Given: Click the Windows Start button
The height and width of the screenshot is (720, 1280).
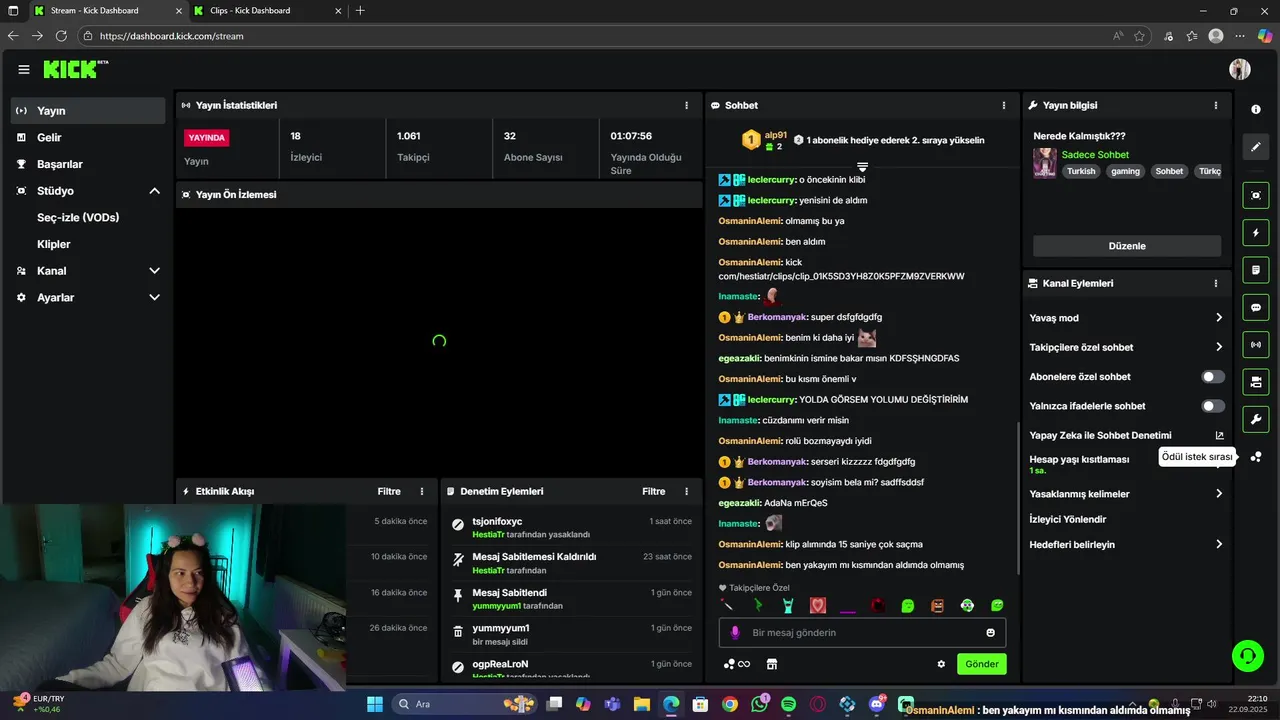Looking at the screenshot, I should coord(375,704).
